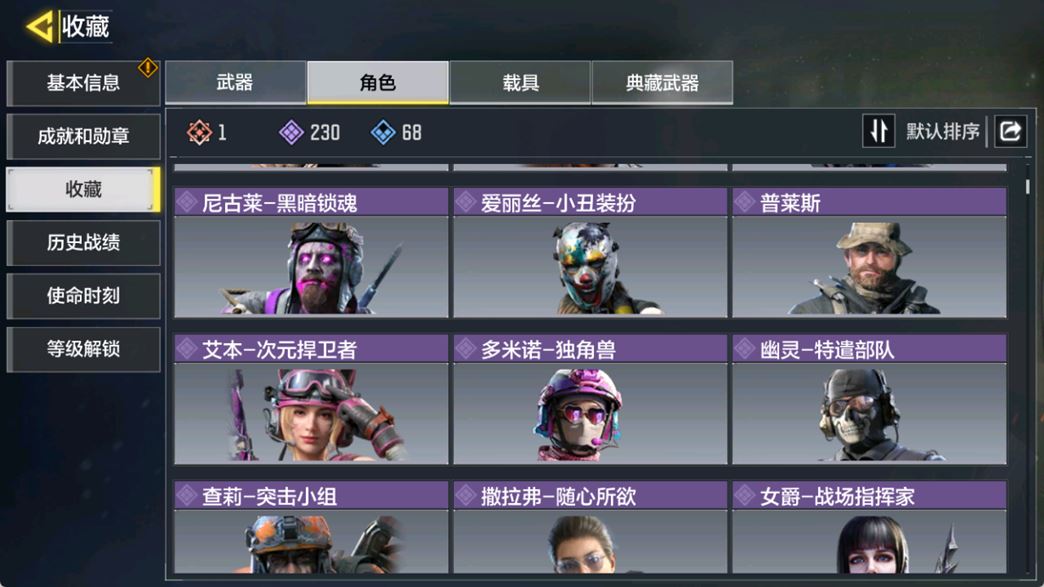Open the 默认排序 sort dropdown
The height and width of the screenshot is (587, 1044).
[x=943, y=131]
